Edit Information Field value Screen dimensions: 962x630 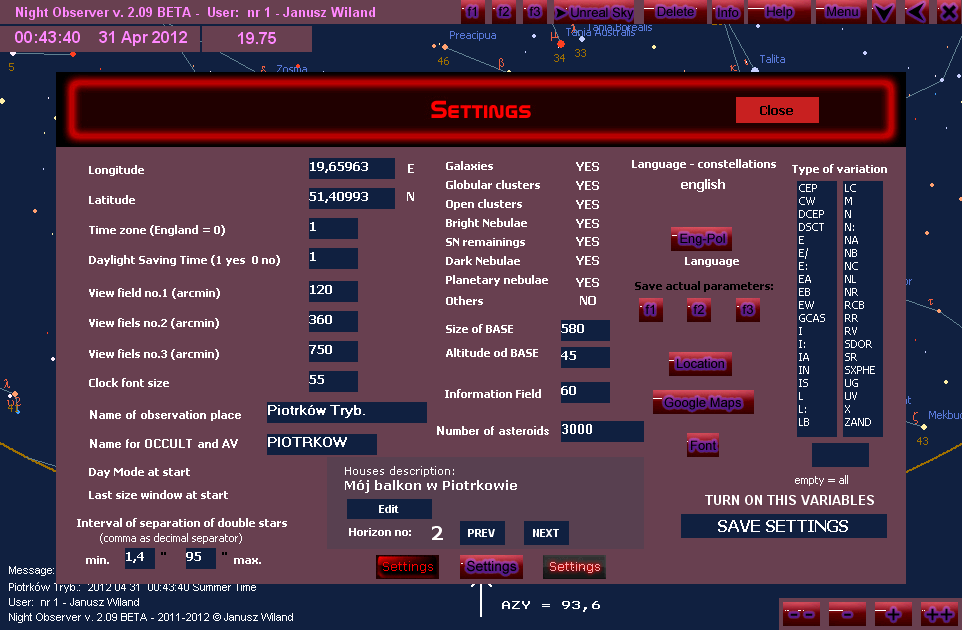585,392
